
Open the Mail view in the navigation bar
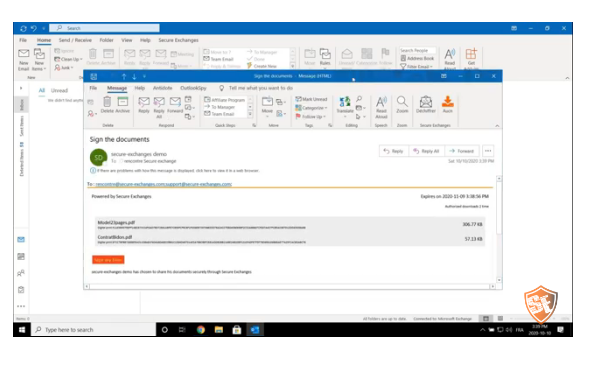coord(21,240)
